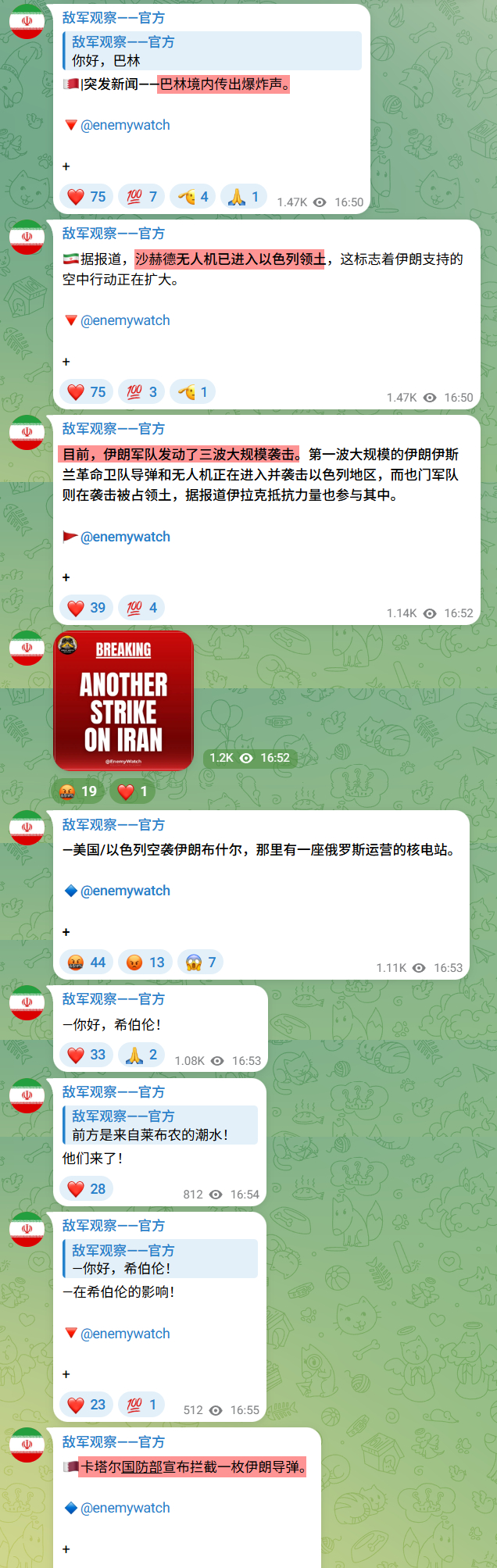This screenshot has height=1568, width=497.
Task: Click the heart reaction showing 33
Action: tap(86, 1055)
